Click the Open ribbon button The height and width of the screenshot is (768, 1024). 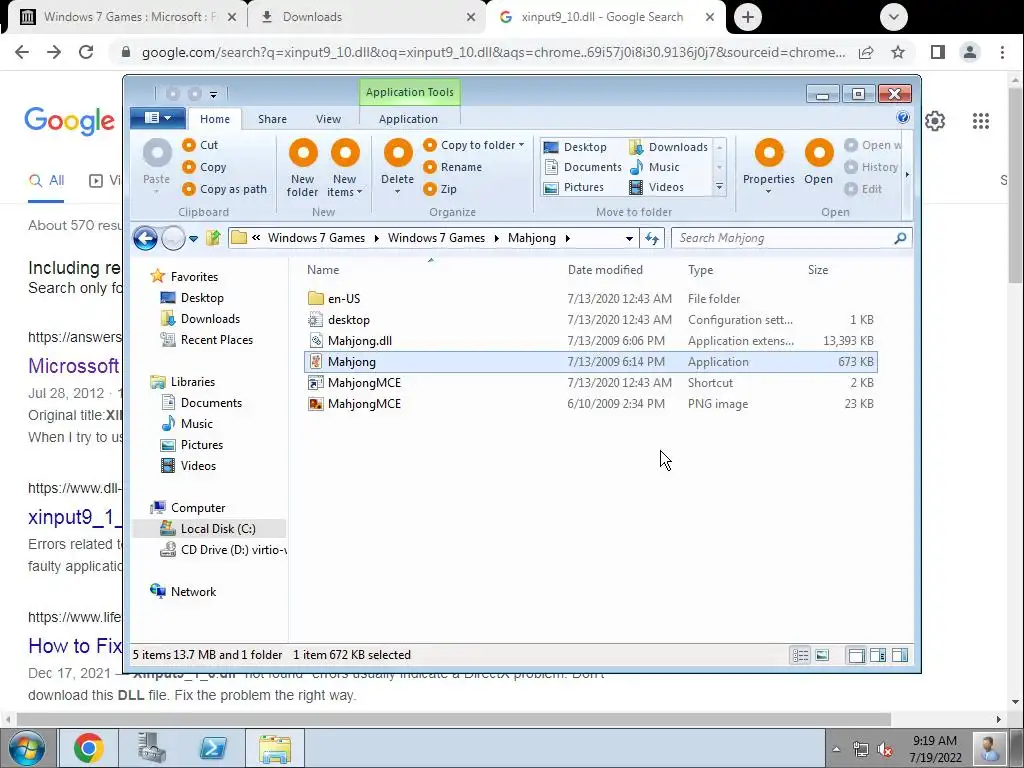click(x=818, y=162)
